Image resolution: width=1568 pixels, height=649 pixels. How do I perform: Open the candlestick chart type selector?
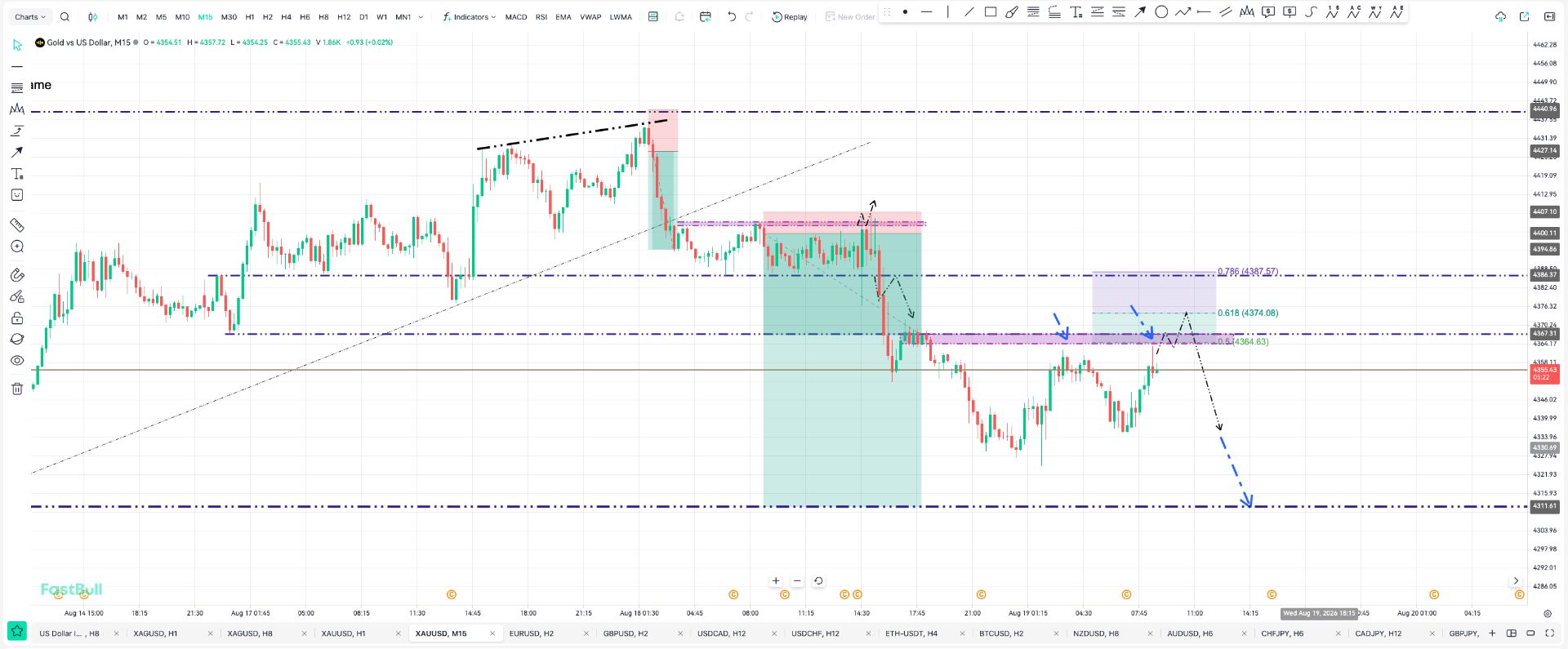(93, 16)
